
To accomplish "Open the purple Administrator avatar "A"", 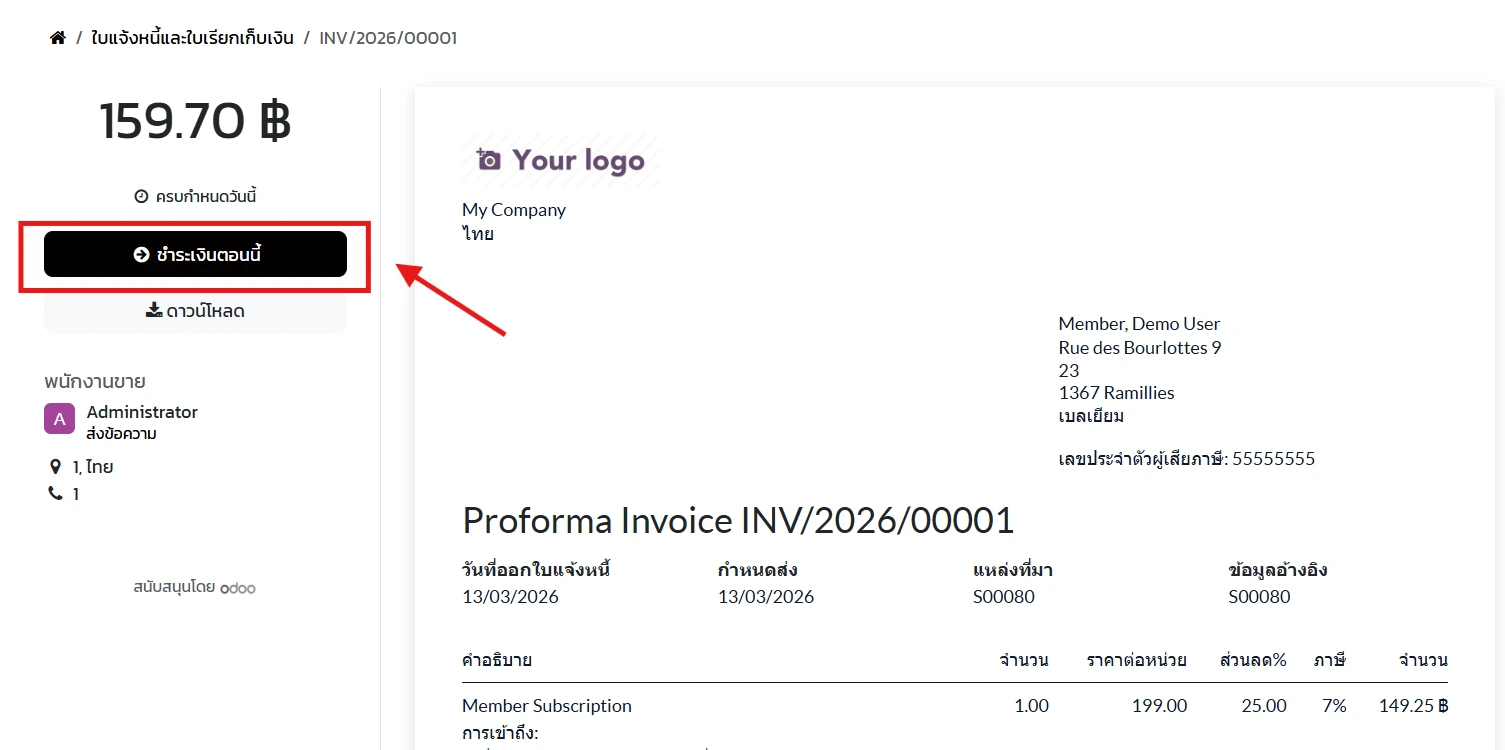I will [x=60, y=419].
